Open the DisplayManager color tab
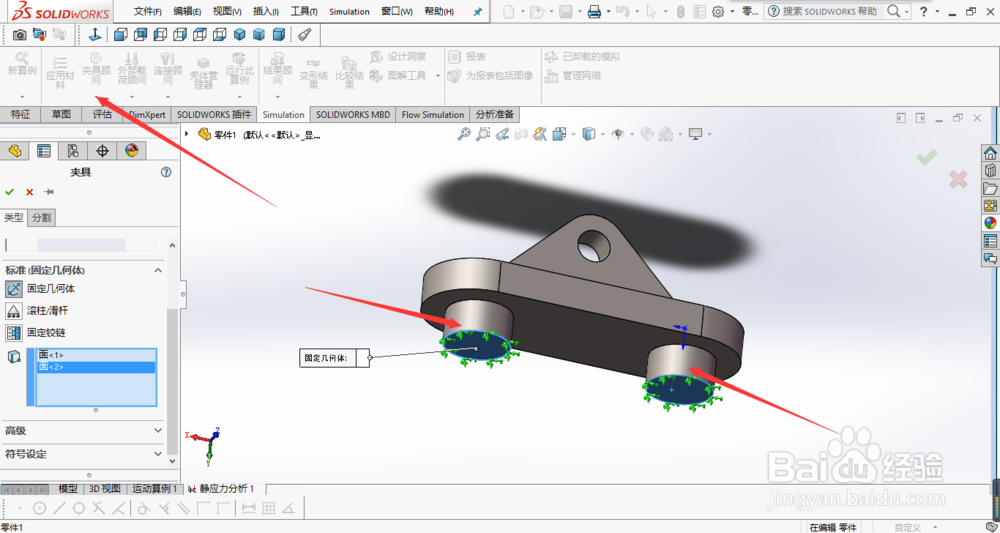Image resolution: width=1000 pixels, height=533 pixels. point(131,150)
